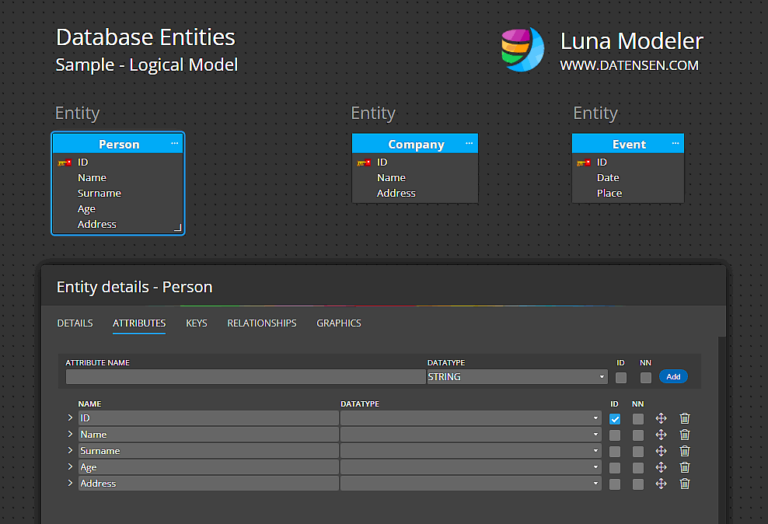Click the Luna Modeler logo icon

[x=522, y=49]
